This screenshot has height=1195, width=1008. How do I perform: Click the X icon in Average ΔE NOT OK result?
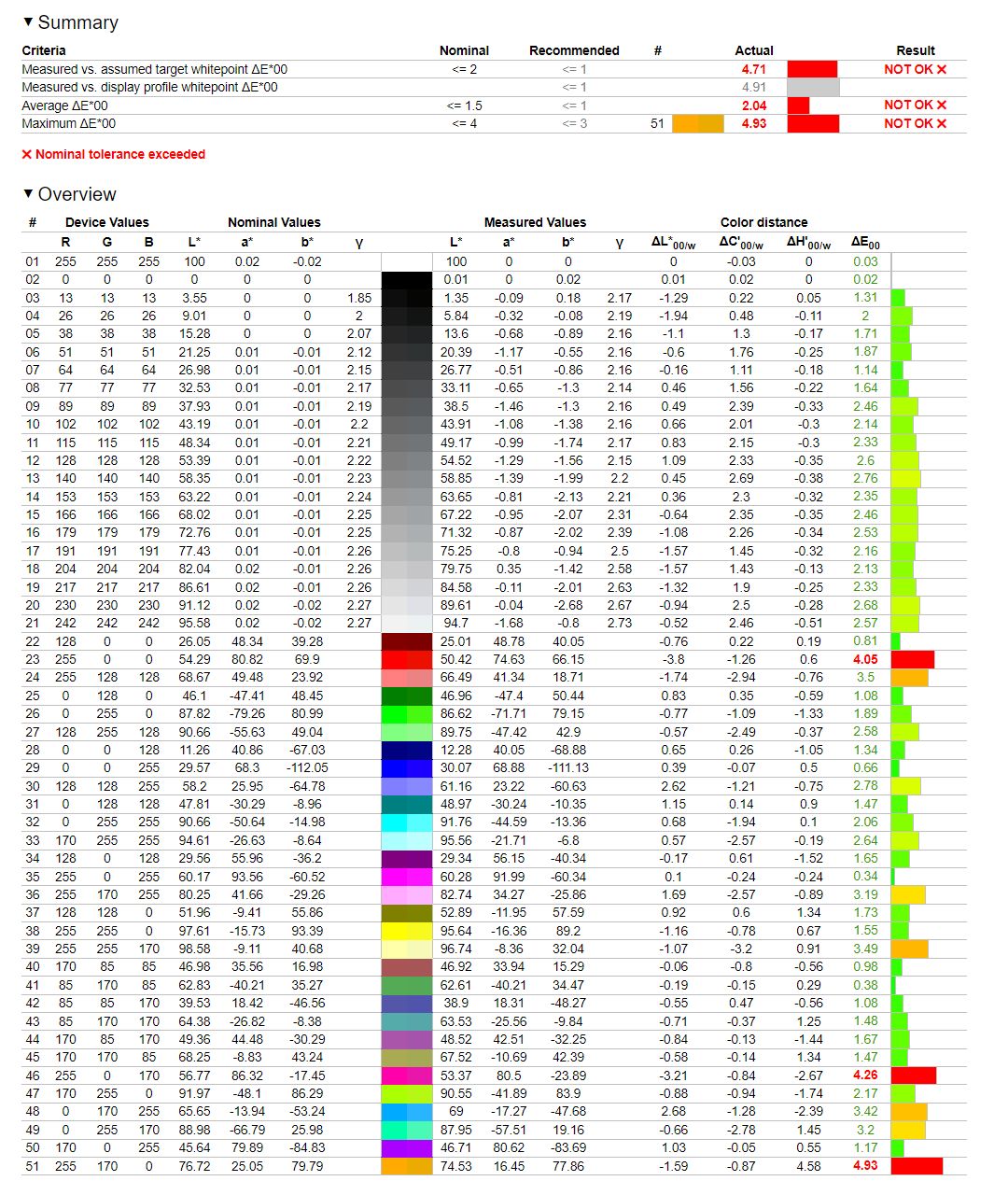(942, 105)
